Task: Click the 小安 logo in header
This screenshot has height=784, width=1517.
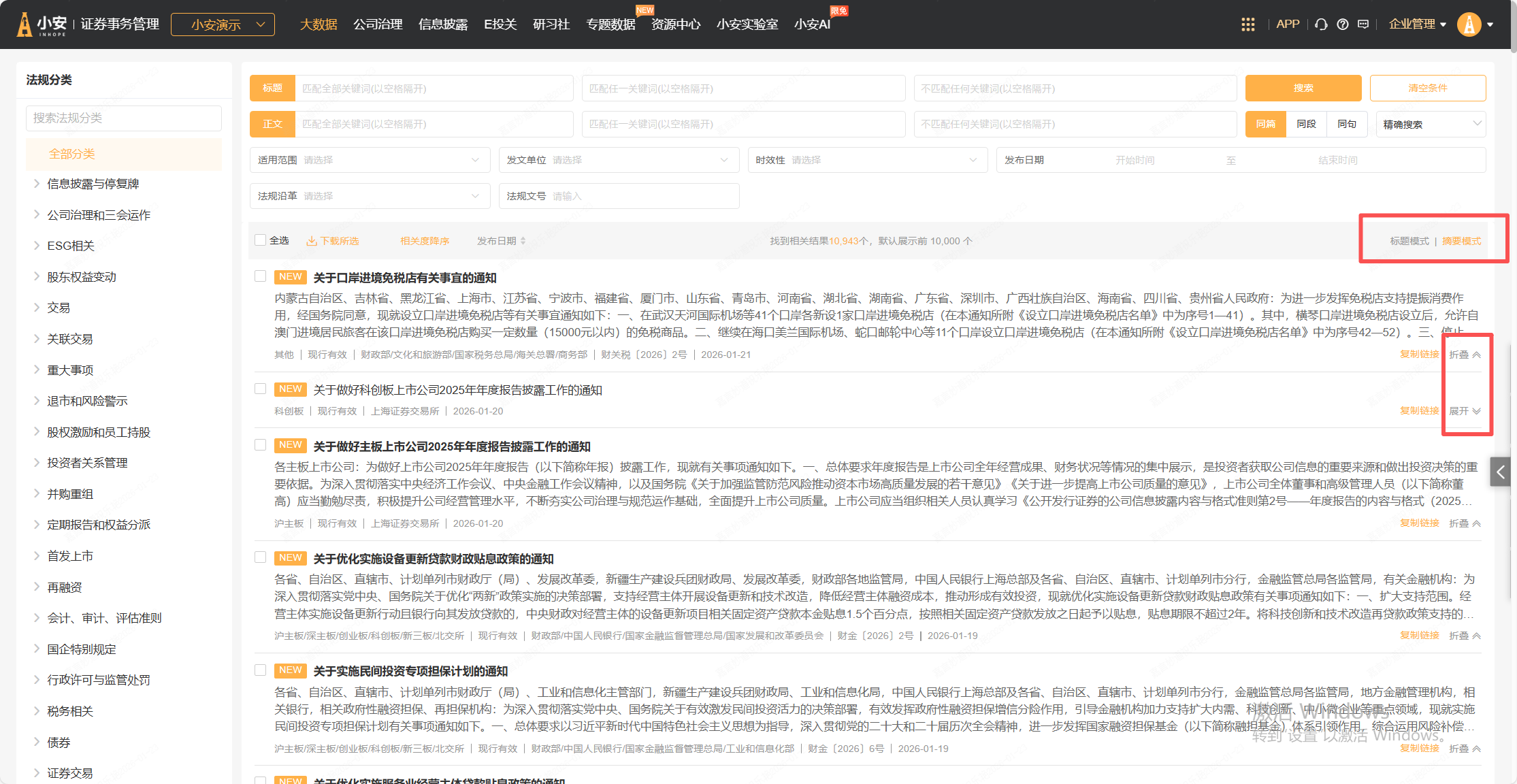Action: [x=42, y=24]
